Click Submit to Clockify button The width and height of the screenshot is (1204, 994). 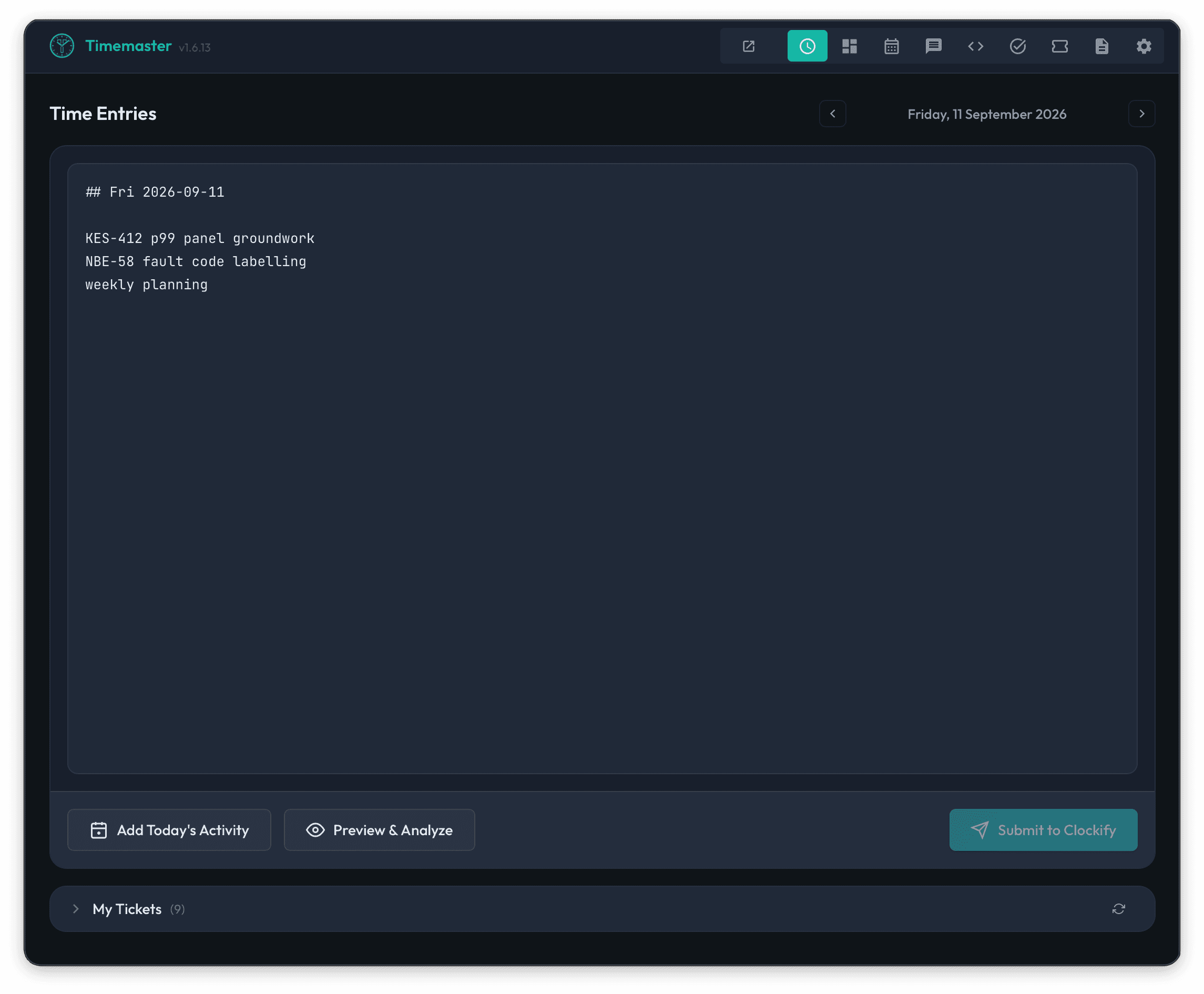[1043, 830]
